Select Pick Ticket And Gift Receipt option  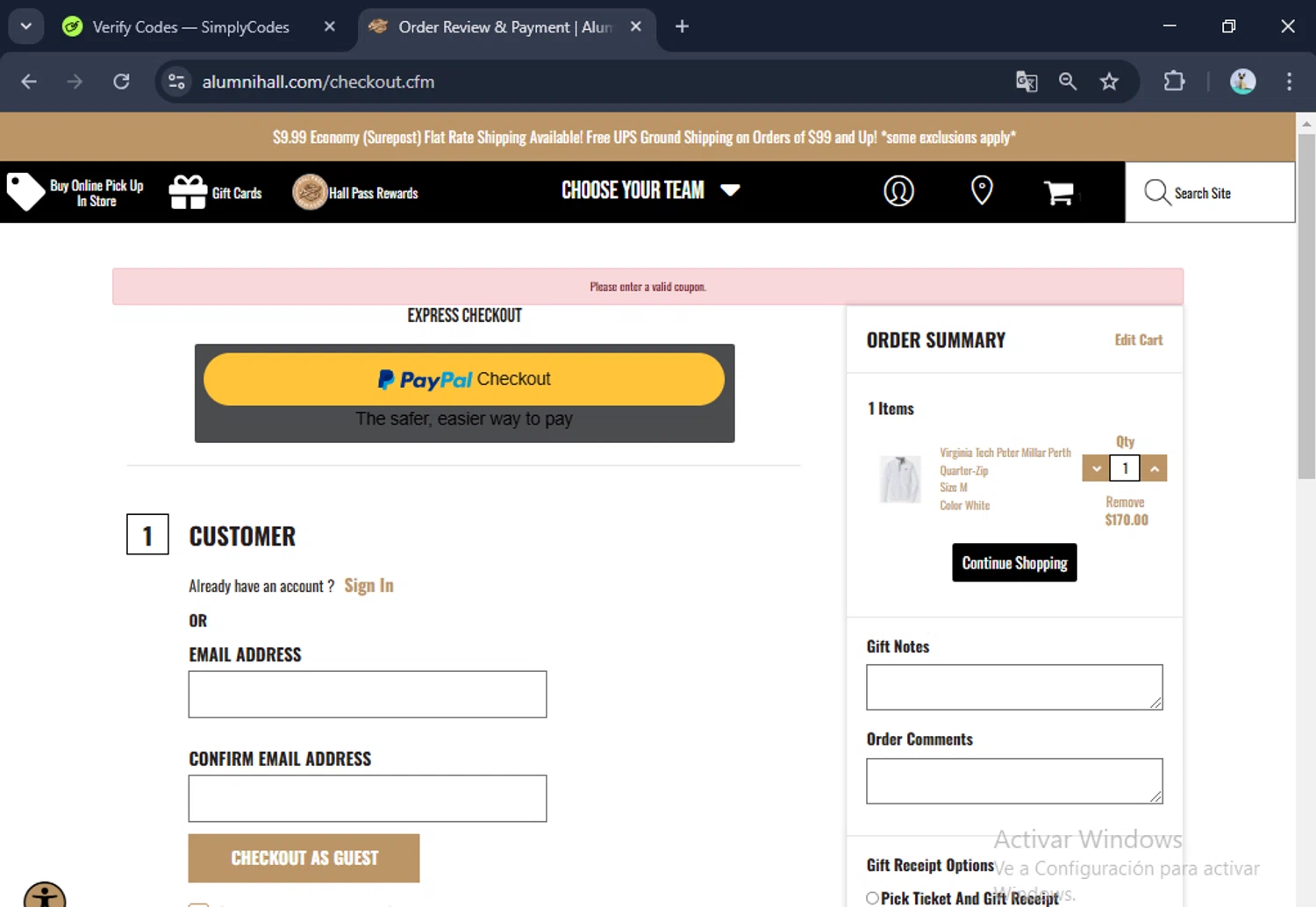point(872,898)
